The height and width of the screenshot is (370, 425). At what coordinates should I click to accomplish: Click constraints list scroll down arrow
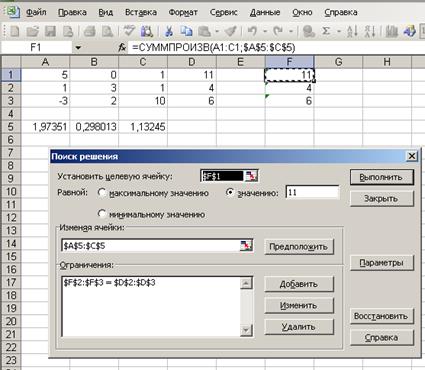(246, 330)
